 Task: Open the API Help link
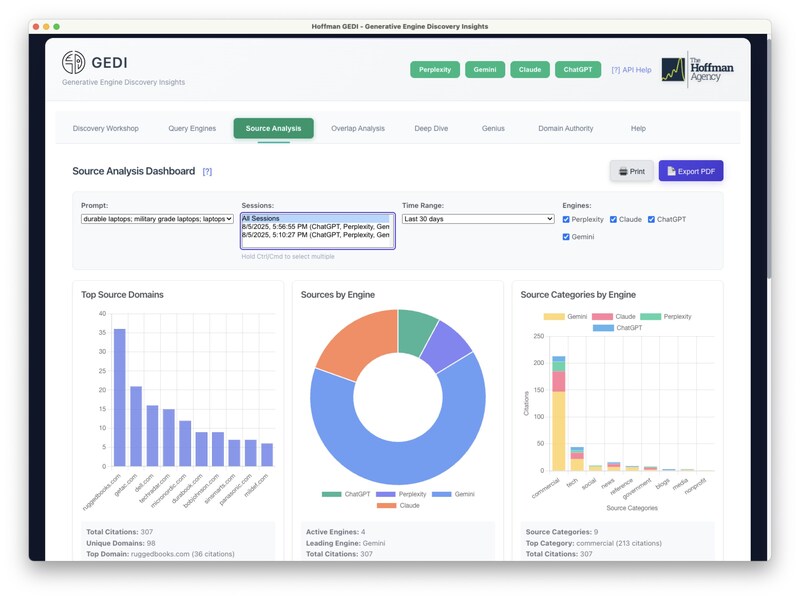click(x=631, y=70)
